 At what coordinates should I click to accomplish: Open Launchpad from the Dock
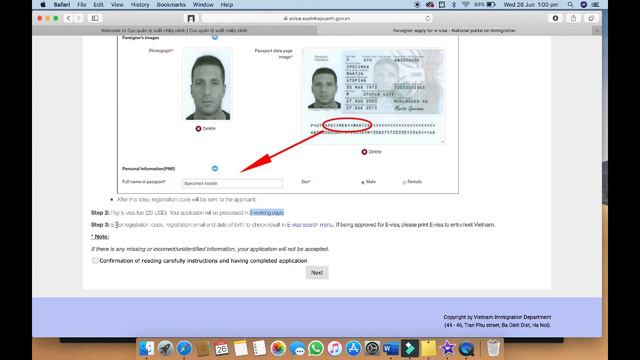tap(165, 349)
